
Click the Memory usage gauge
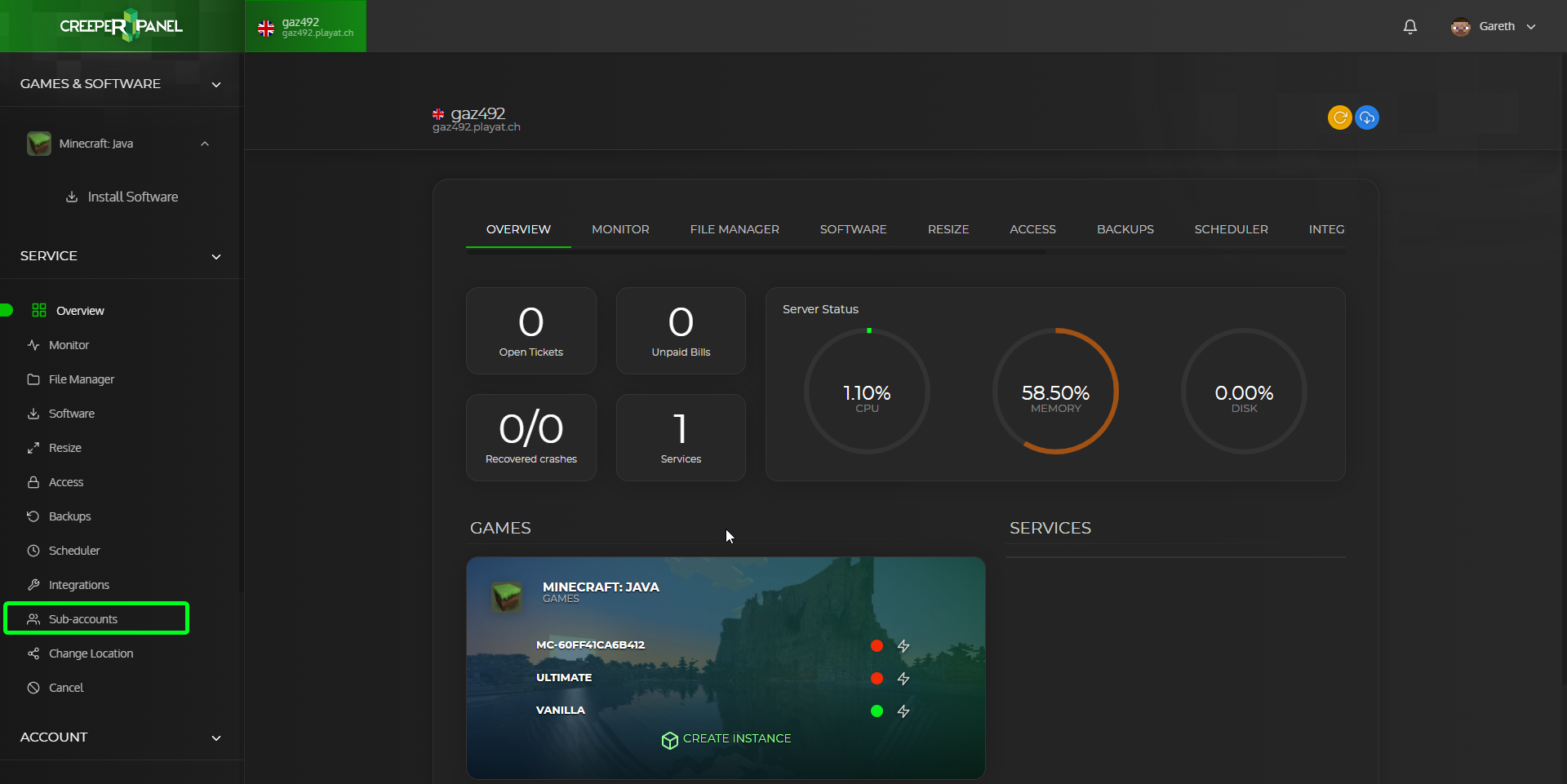click(1055, 392)
